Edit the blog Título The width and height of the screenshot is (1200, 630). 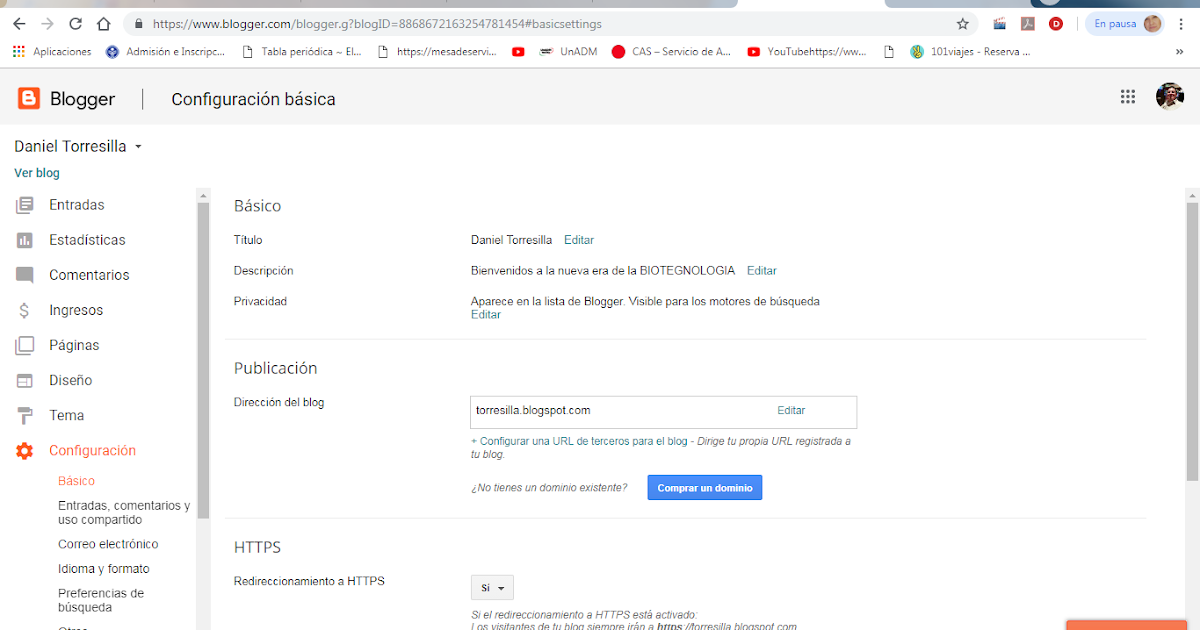579,240
